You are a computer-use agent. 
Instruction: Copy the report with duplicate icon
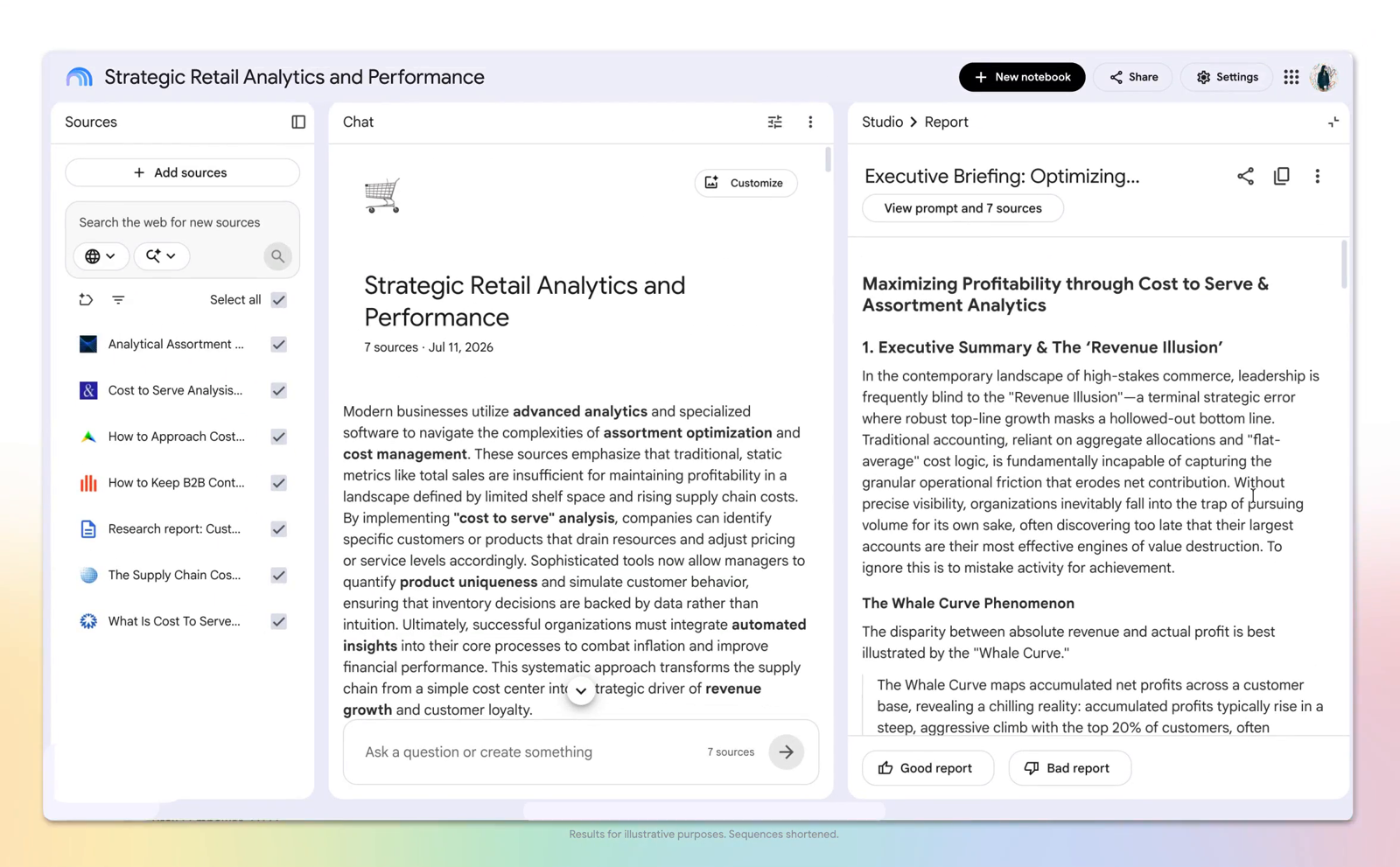click(x=1281, y=176)
